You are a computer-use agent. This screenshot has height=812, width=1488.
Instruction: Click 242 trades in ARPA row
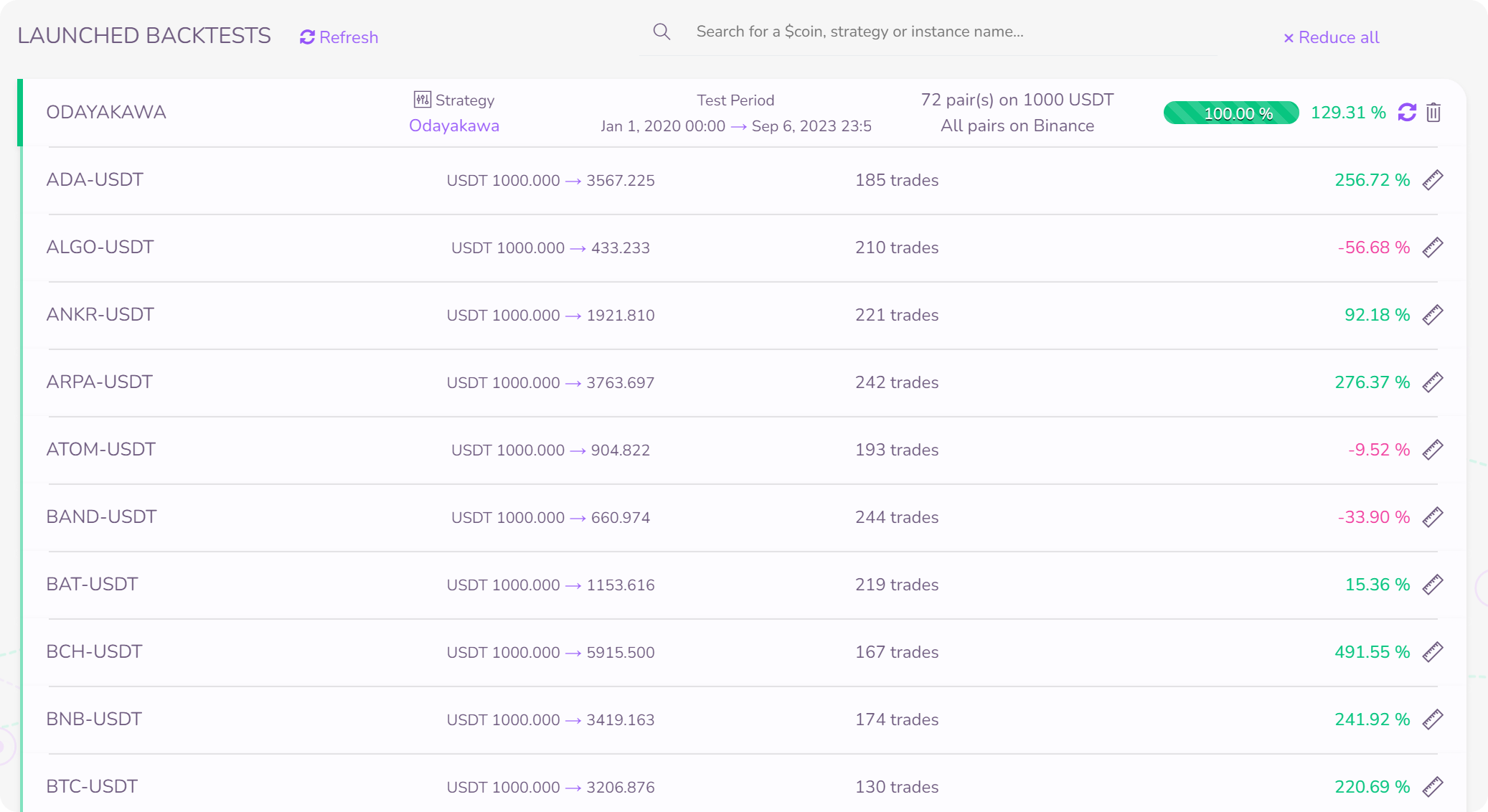897,382
